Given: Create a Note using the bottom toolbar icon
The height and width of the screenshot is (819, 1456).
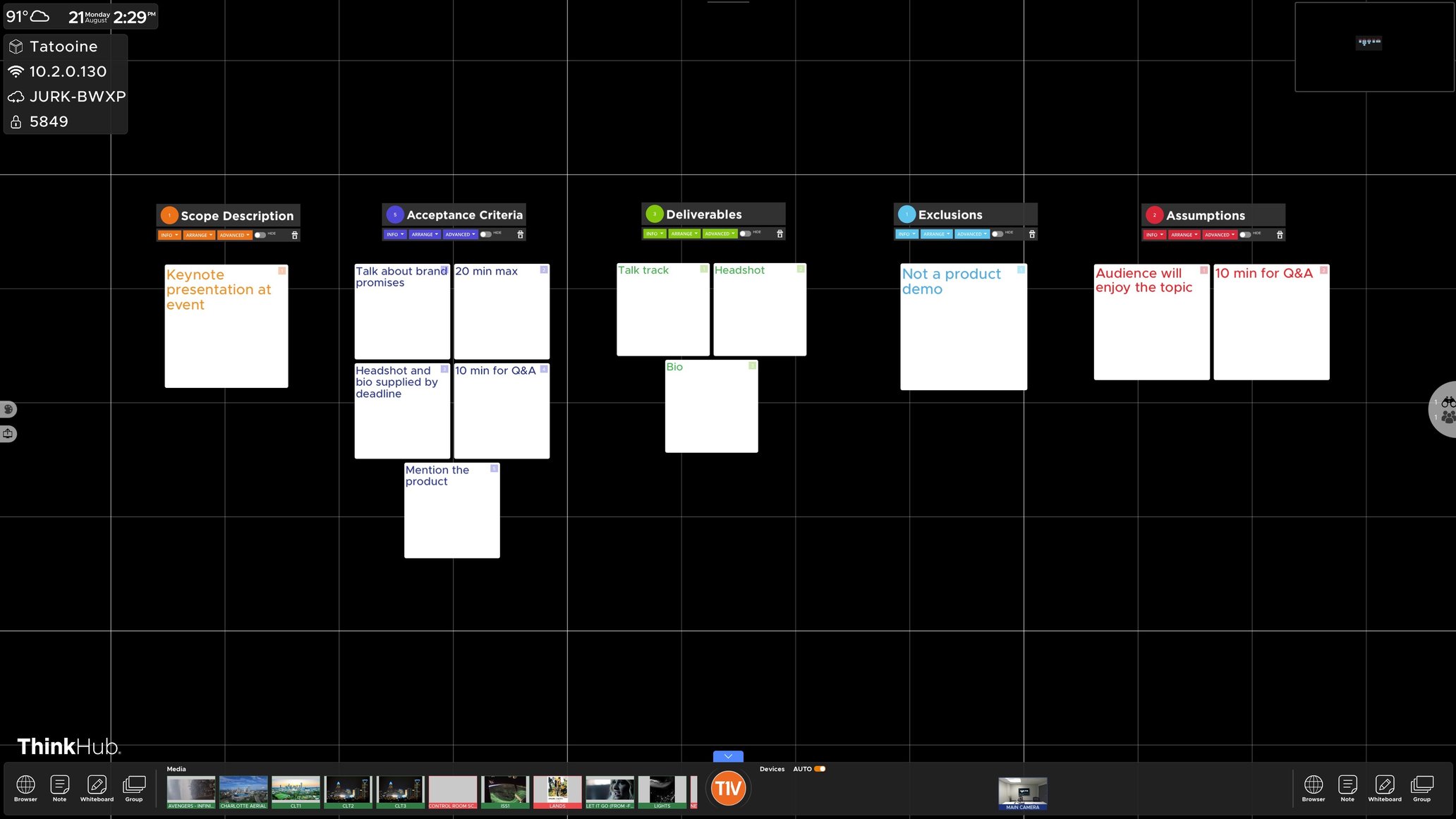Looking at the screenshot, I should click(x=59, y=785).
